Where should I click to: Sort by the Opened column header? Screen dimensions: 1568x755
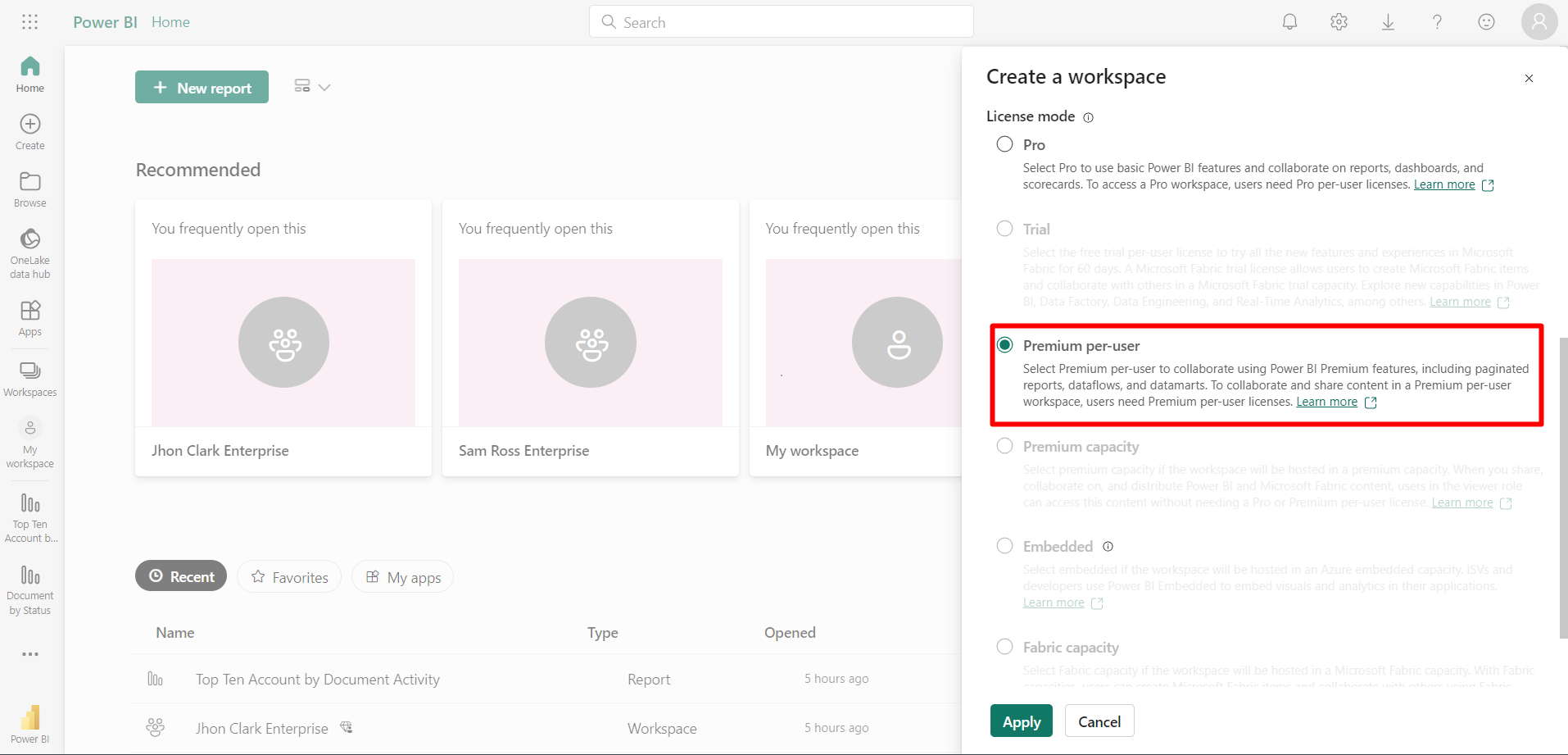tap(790, 633)
